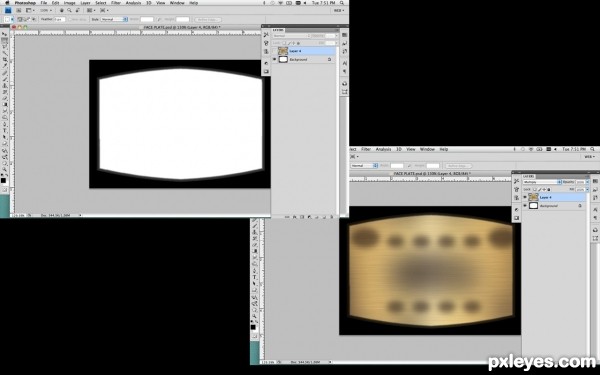The image size is (600, 375).
Task: Select the Zoom tool in upper-left toolbox
Action: 5,169
